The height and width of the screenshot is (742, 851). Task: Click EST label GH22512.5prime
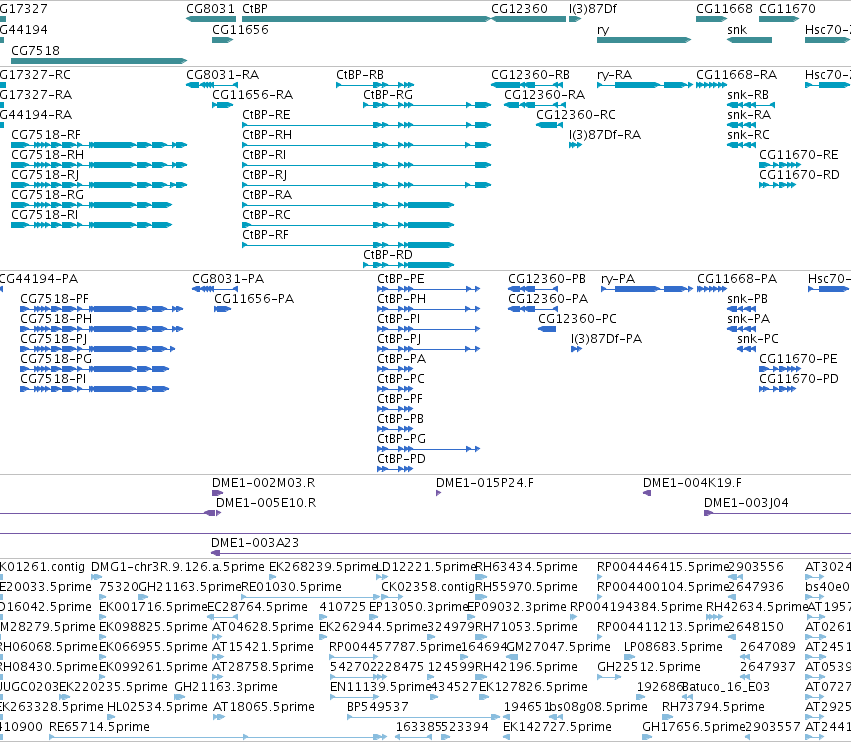pos(649,667)
